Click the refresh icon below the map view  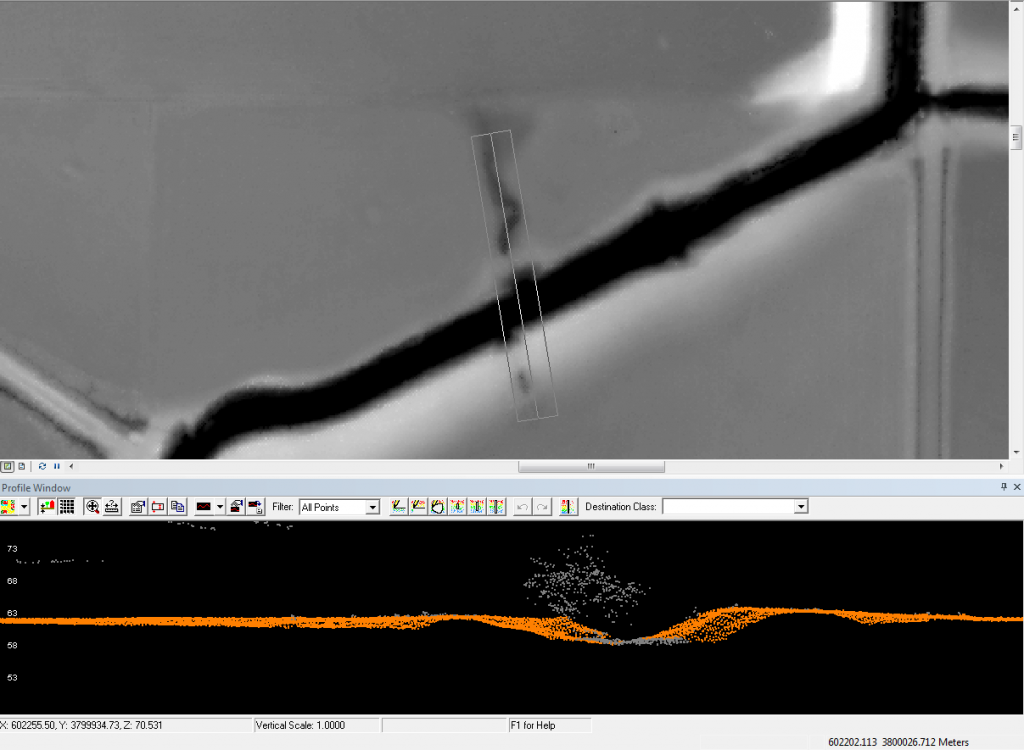coord(42,466)
